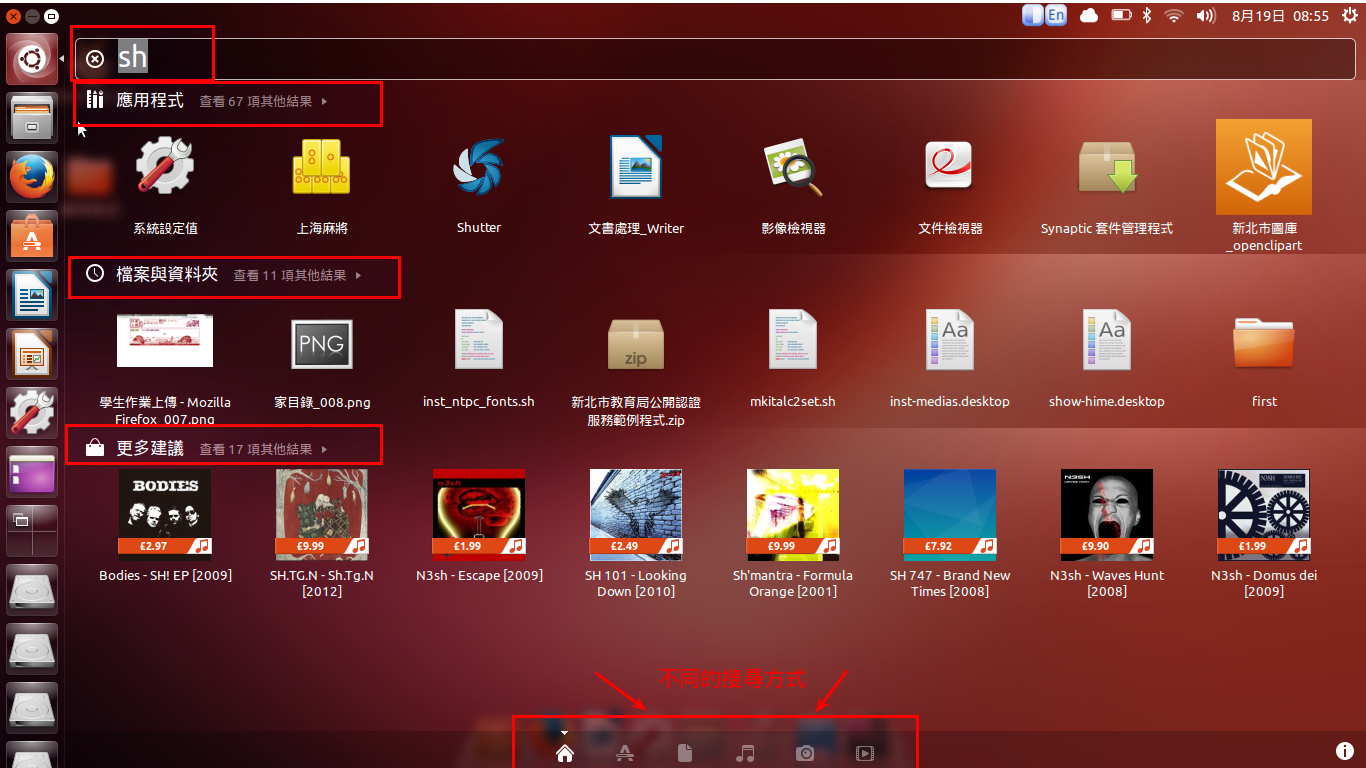Screen dimensions: 1366x768
Task: Open the cloud indicator in top panel
Action: (1089, 15)
